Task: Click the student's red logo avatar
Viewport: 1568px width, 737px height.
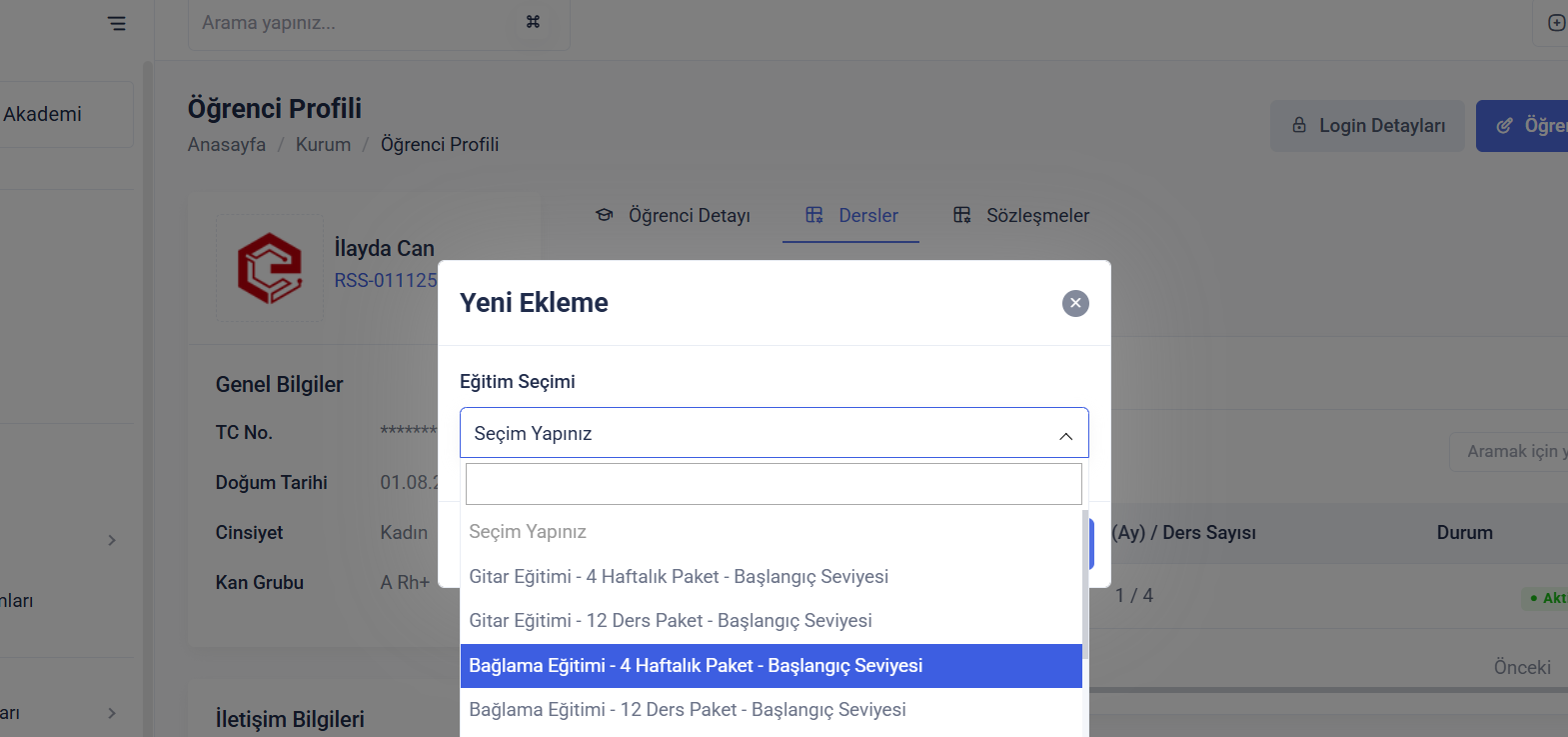Action: 270,268
